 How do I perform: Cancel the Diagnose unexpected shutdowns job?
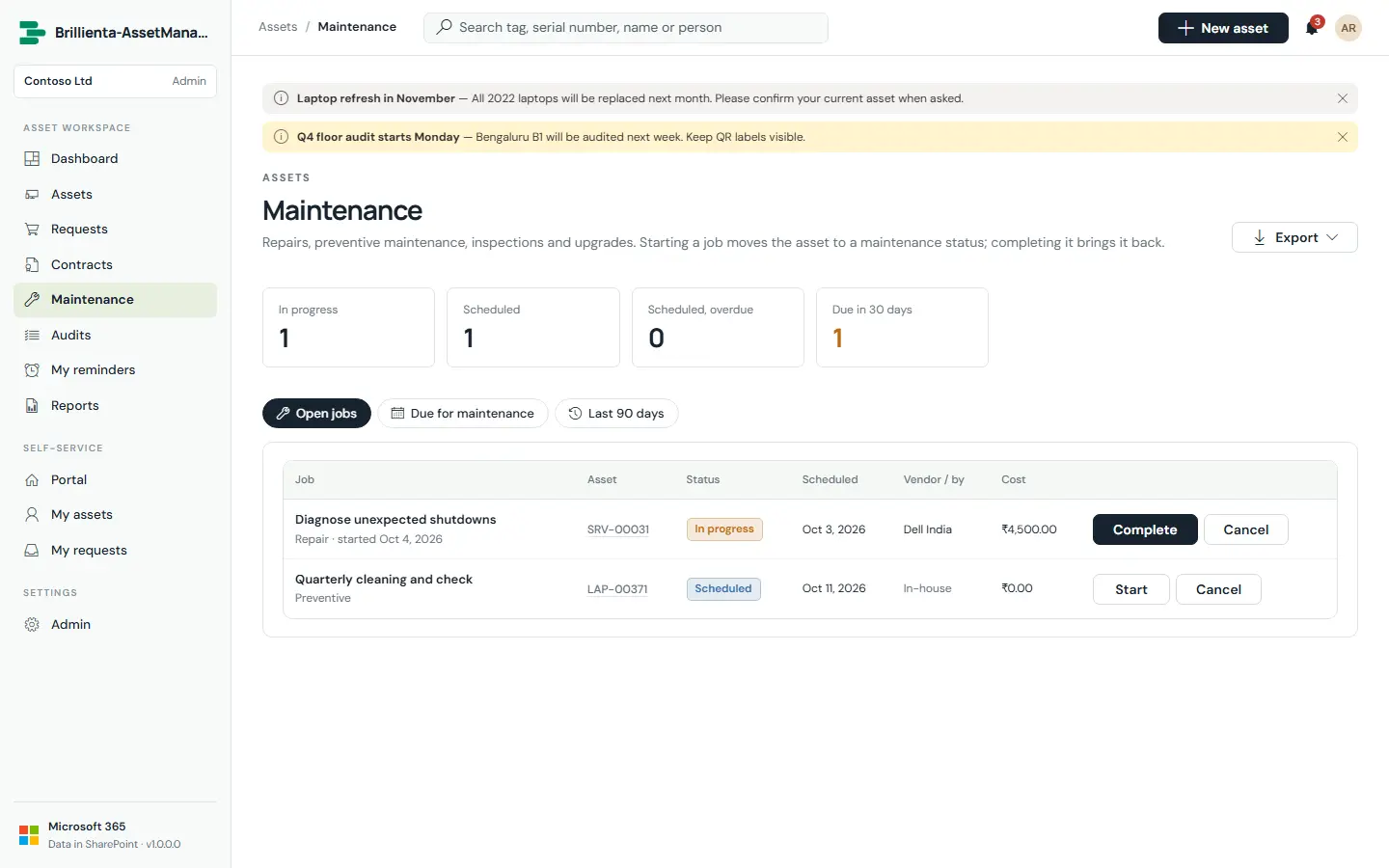click(1246, 529)
